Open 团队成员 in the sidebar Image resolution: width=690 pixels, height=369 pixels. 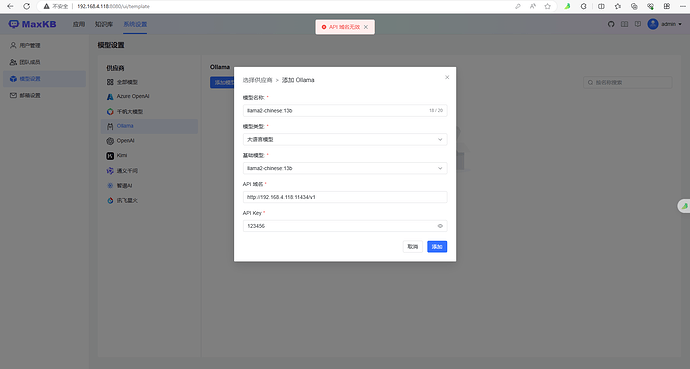point(44,62)
